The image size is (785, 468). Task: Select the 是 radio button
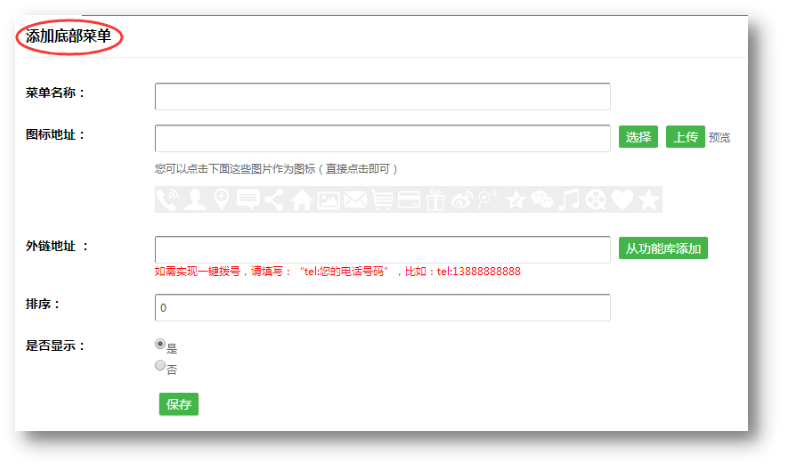coord(160,344)
